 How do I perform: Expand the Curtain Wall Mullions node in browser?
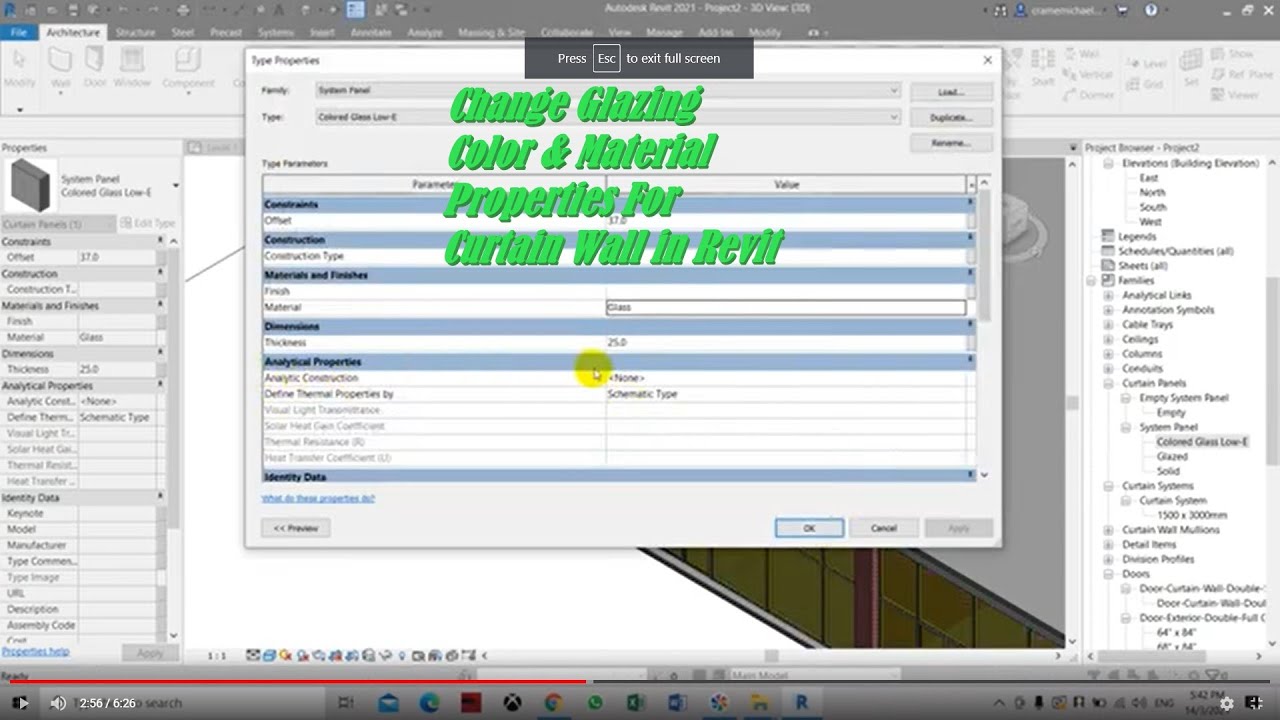[x=1108, y=530]
